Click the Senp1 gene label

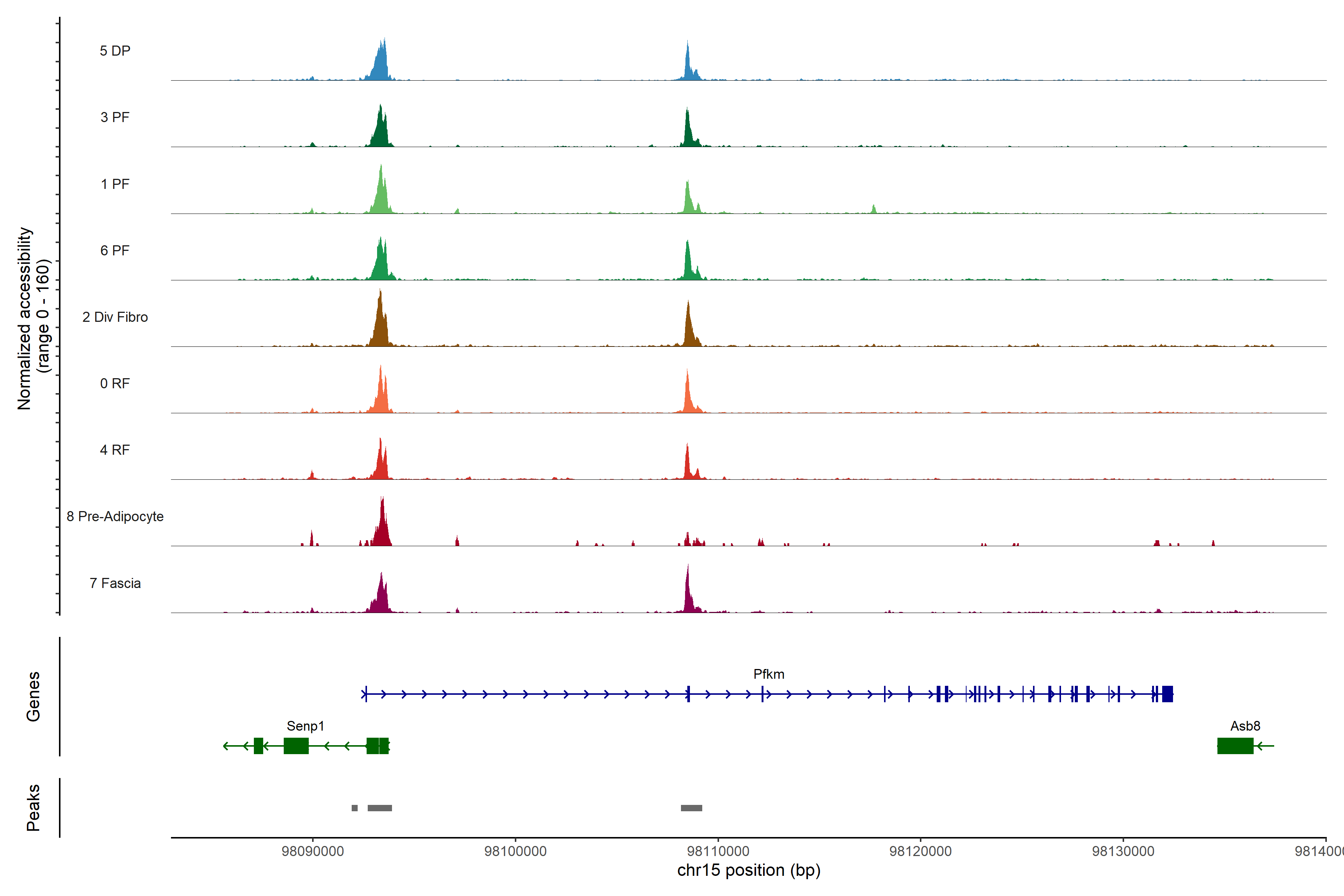pyautogui.click(x=305, y=726)
